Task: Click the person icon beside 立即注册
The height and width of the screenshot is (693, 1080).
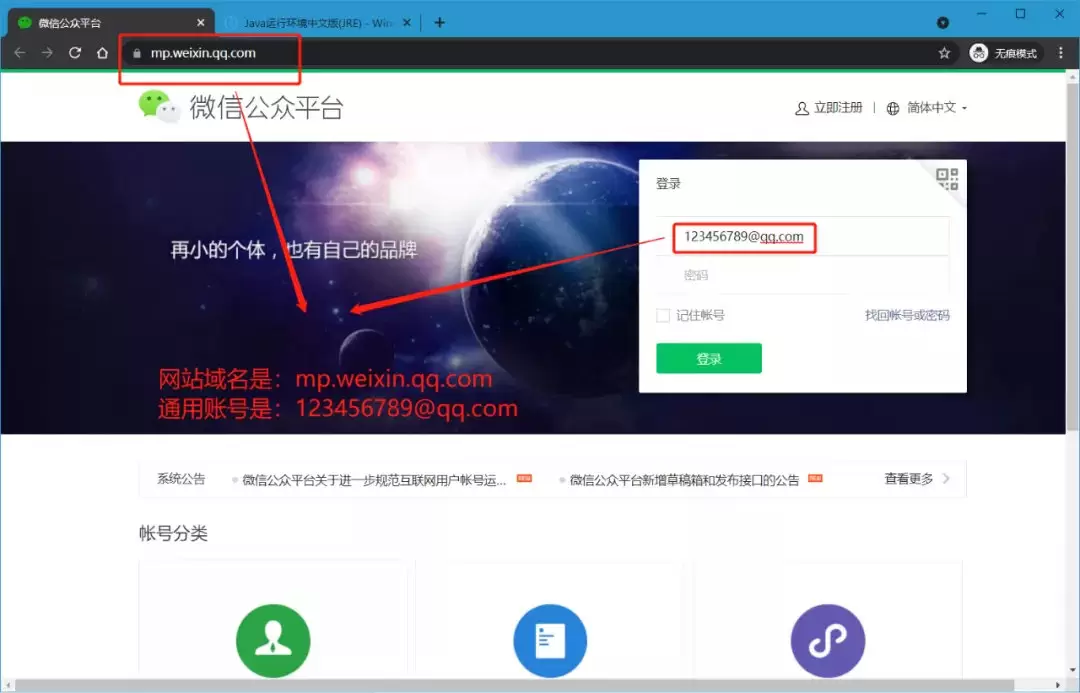Action: click(x=802, y=108)
